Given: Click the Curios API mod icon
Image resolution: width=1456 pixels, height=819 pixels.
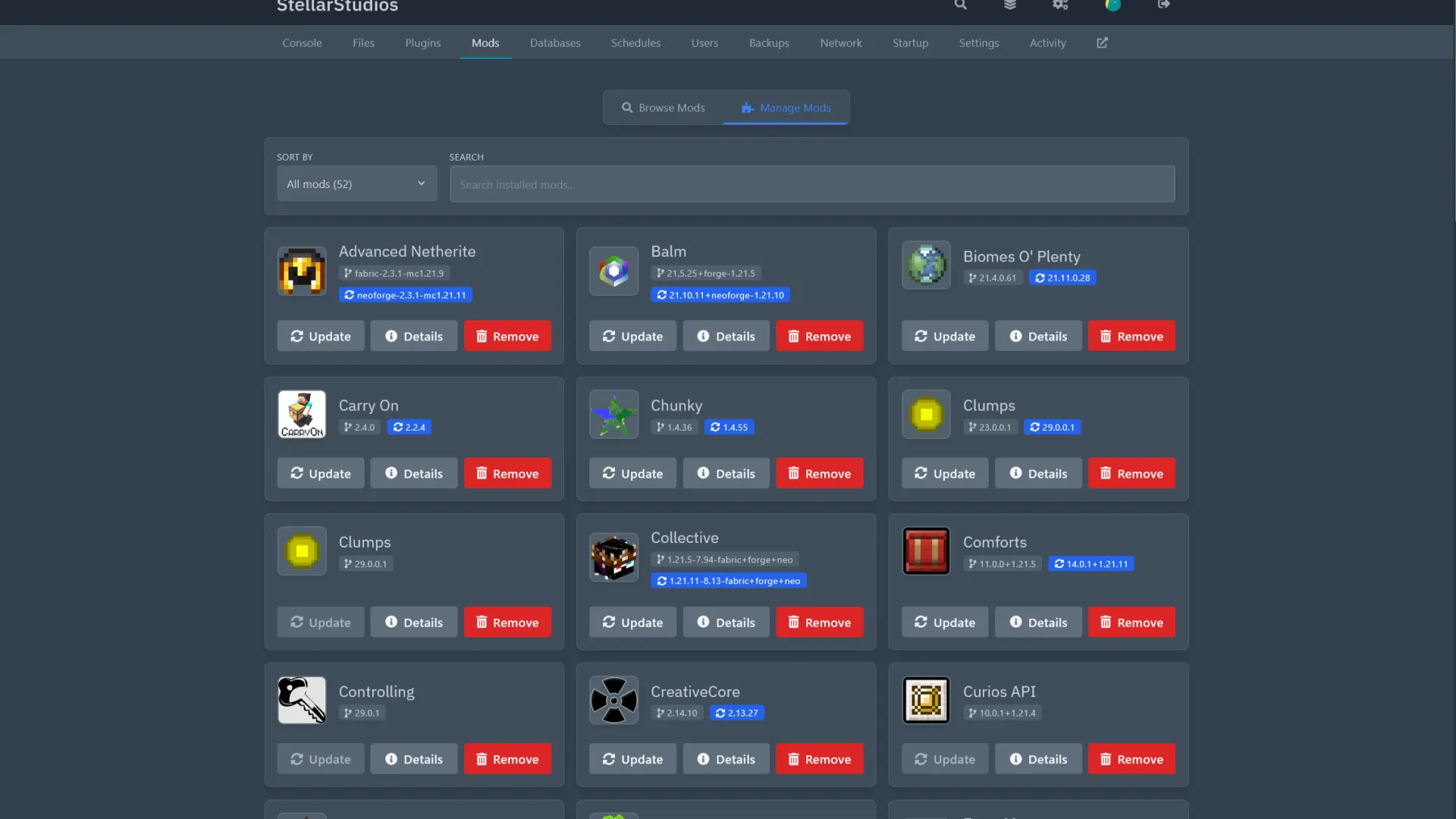Looking at the screenshot, I should [926, 700].
